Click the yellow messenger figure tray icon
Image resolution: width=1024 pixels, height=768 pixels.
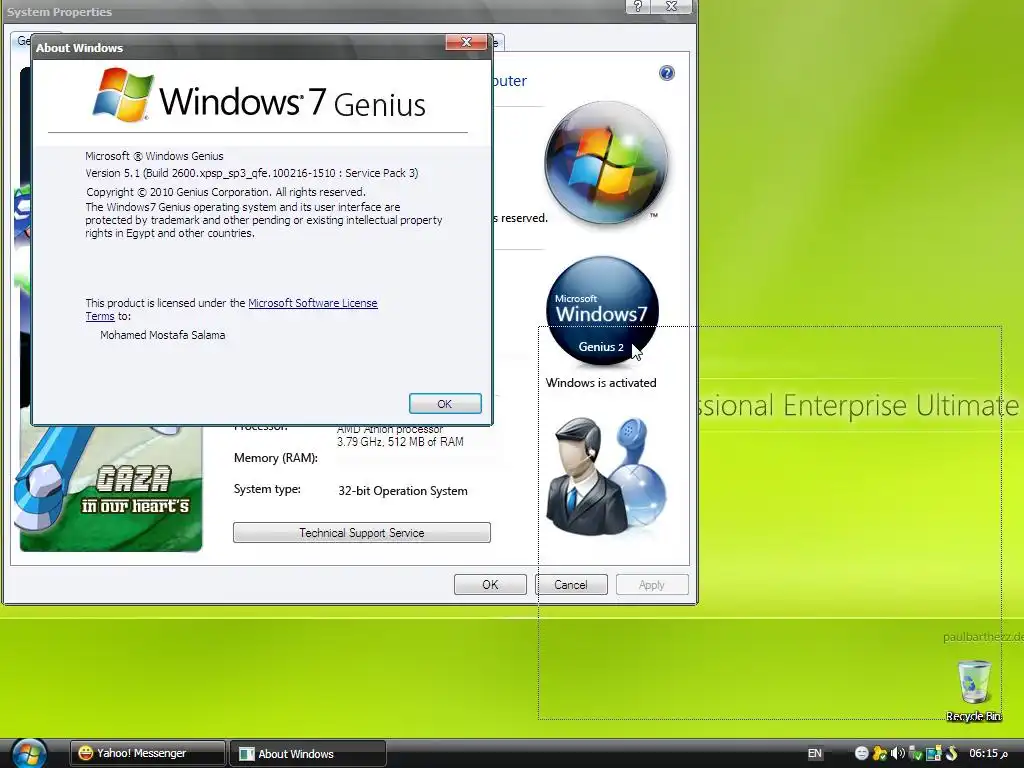[x=880, y=753]
